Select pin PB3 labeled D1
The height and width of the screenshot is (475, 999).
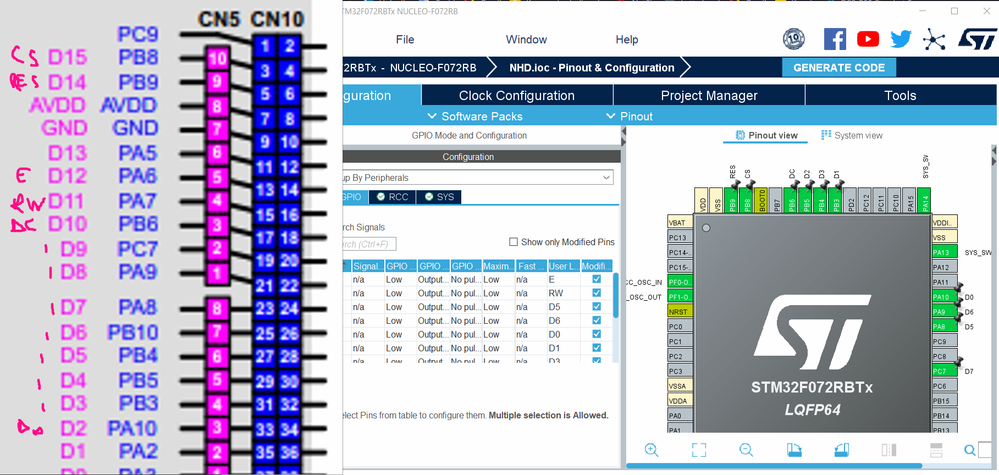[x=835, y=202]
